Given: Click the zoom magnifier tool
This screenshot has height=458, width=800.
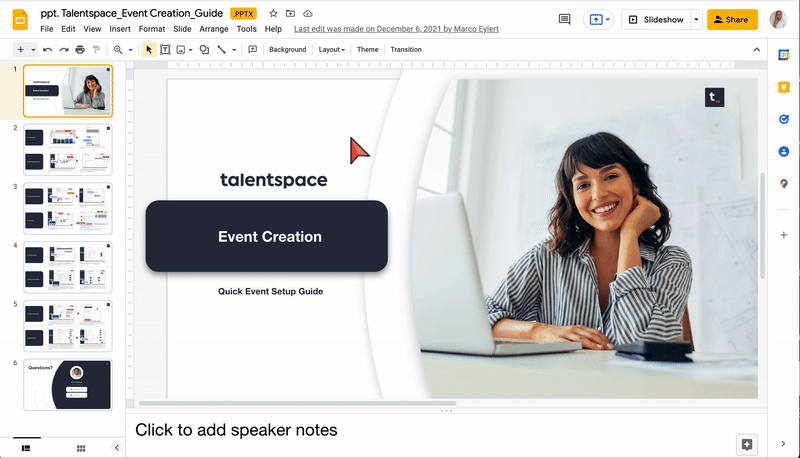Looking at the screenshot, I should (118, 49).
